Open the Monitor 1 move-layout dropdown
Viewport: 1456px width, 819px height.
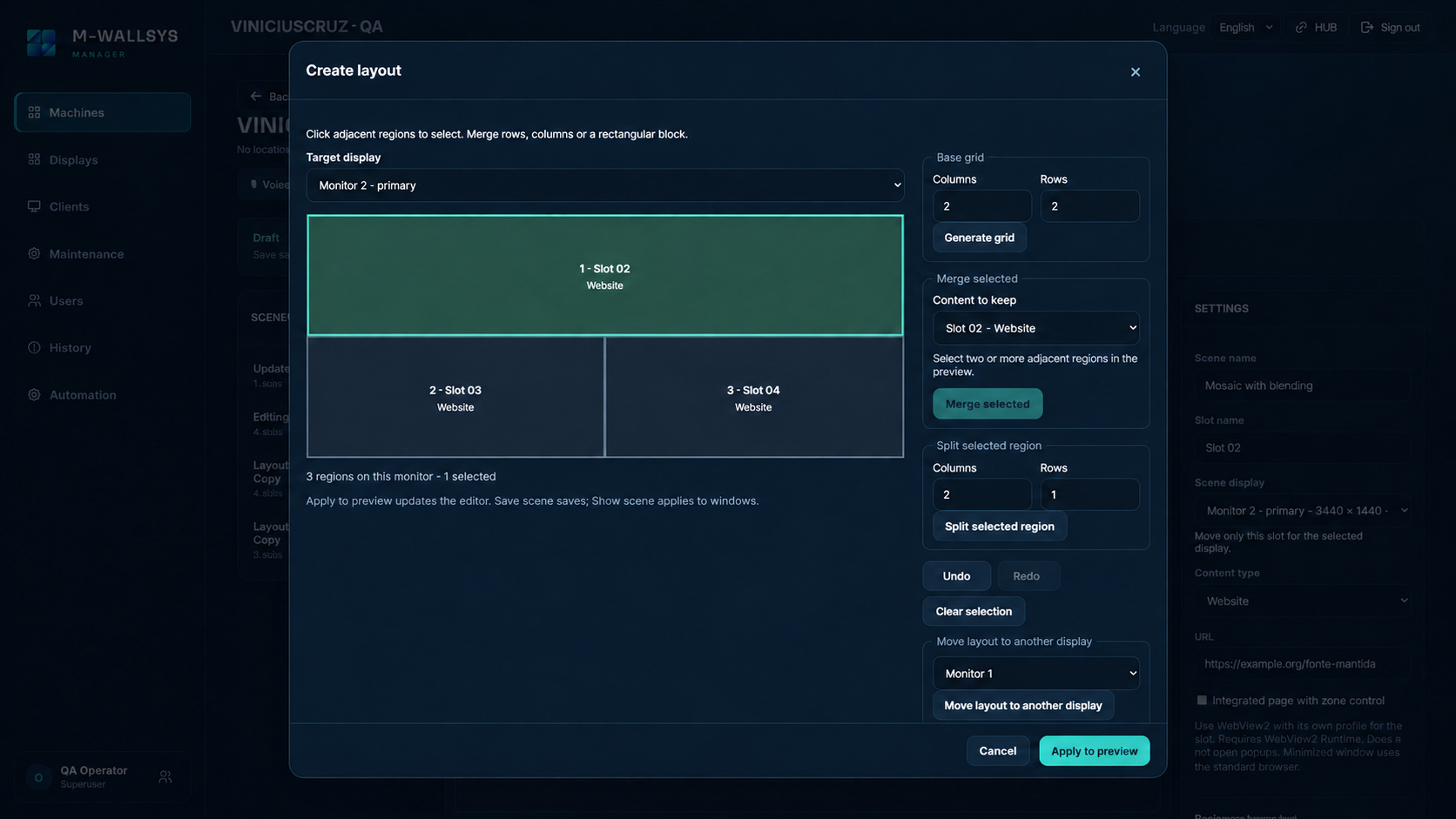(1036, 674)
